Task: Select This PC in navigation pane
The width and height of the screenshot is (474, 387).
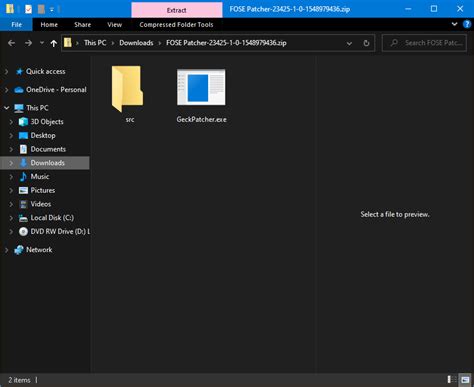Action: click(x=37, y=108)
